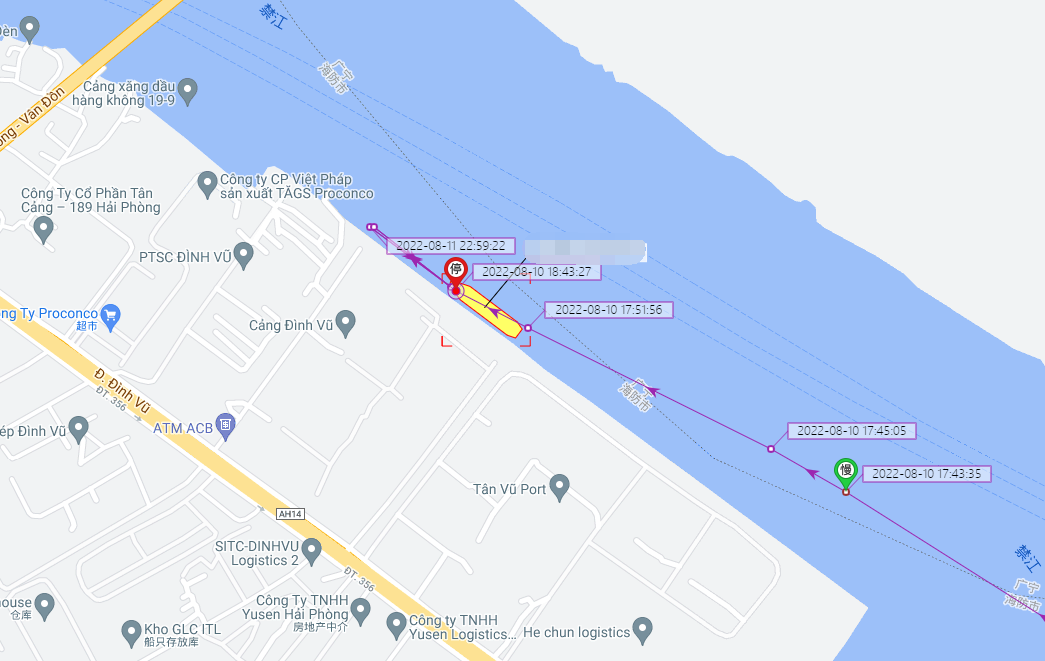Click the Cảng Đình Vũ location pin
1045x661 pixels.
tap(345, 324)
